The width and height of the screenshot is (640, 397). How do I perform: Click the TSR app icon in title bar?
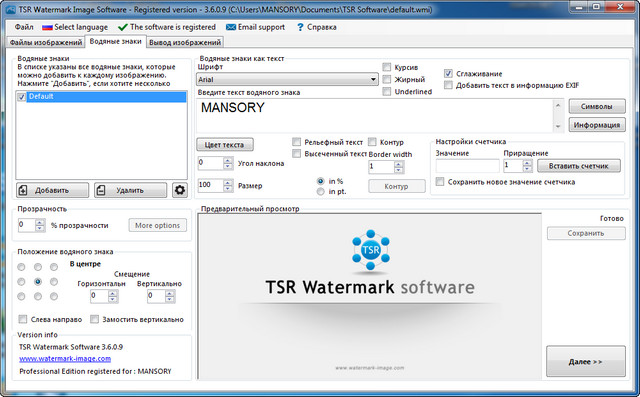10,9
